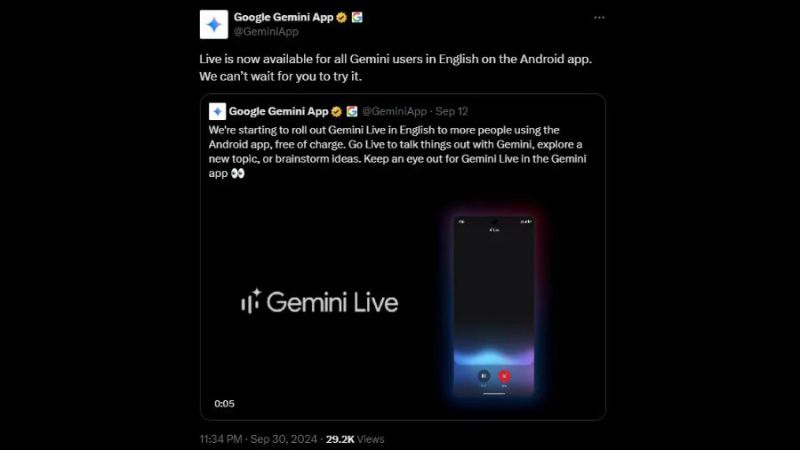Click the 29.2K Views count

[355, 439]
